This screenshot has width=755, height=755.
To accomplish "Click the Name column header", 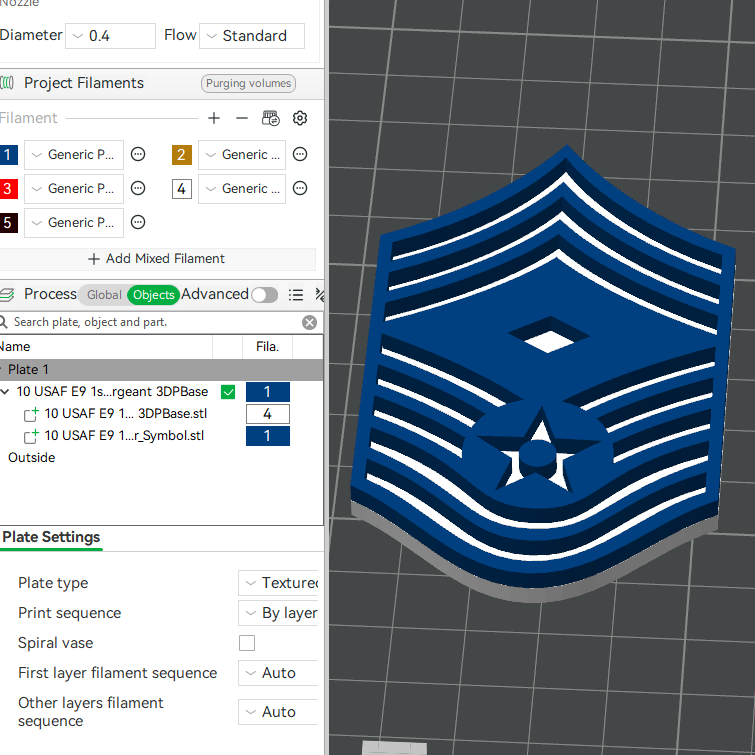I will point(106,347).
